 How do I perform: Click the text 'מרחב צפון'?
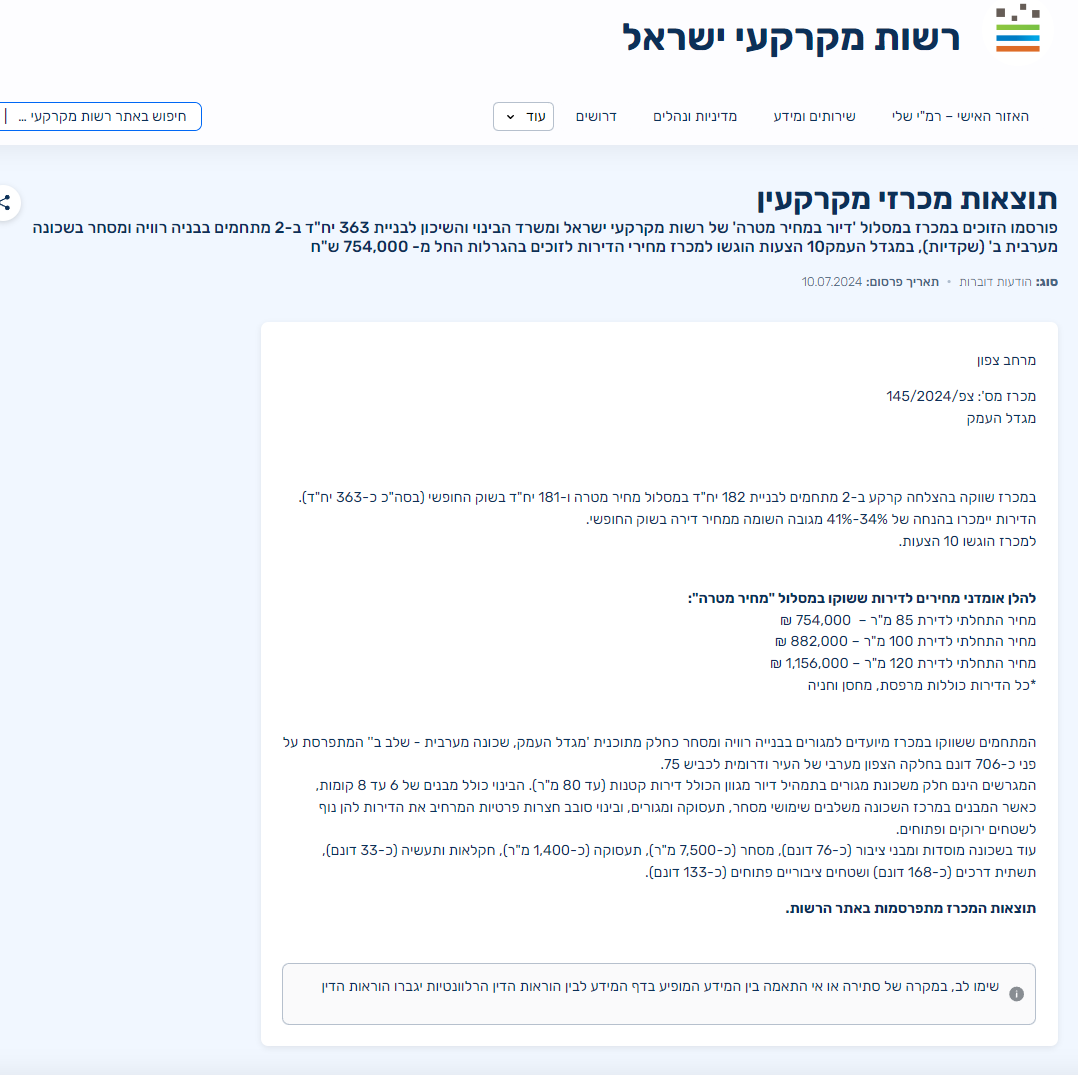click(1006, 360)
